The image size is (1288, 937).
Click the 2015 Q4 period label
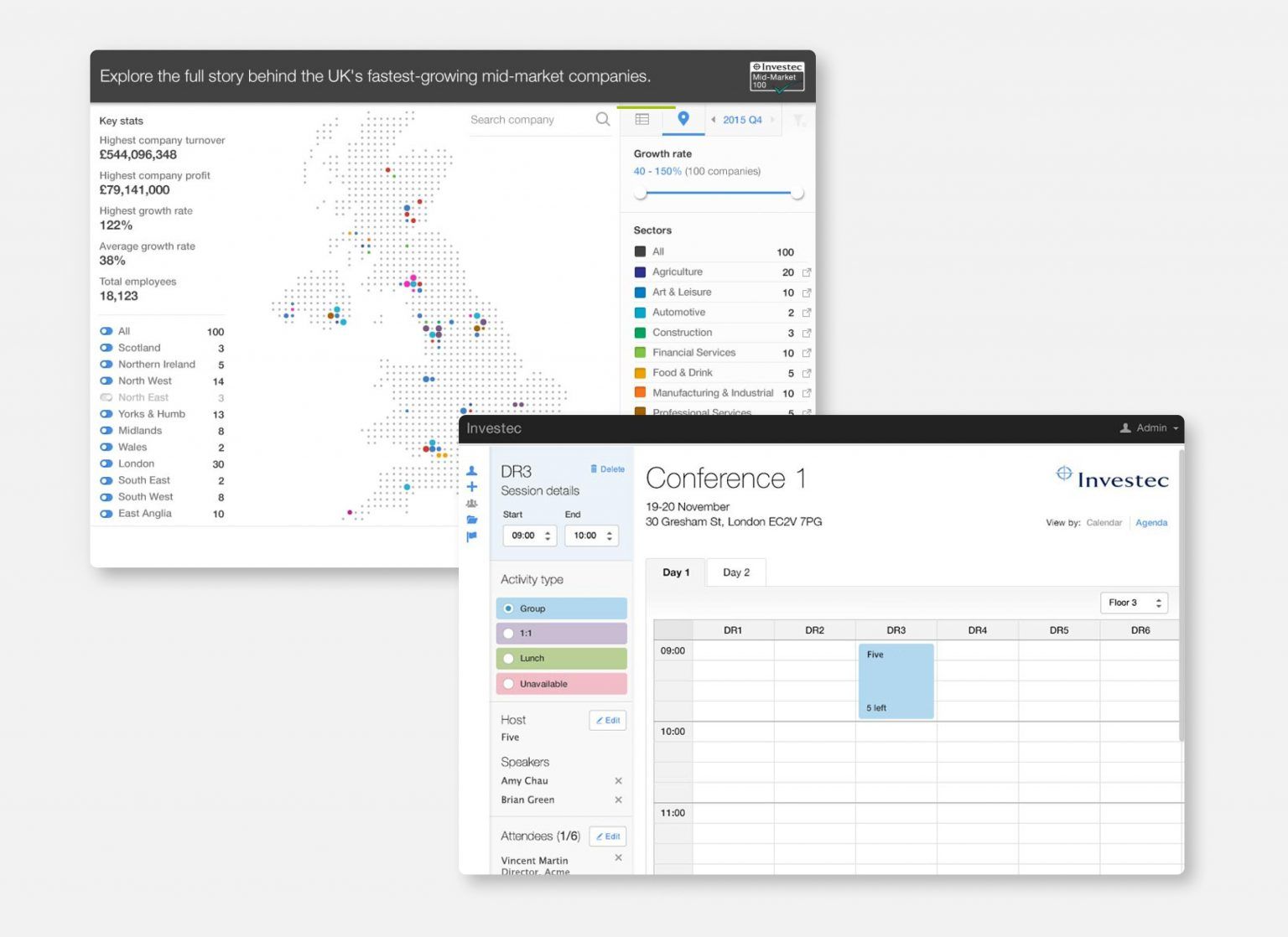coord(742,120)
